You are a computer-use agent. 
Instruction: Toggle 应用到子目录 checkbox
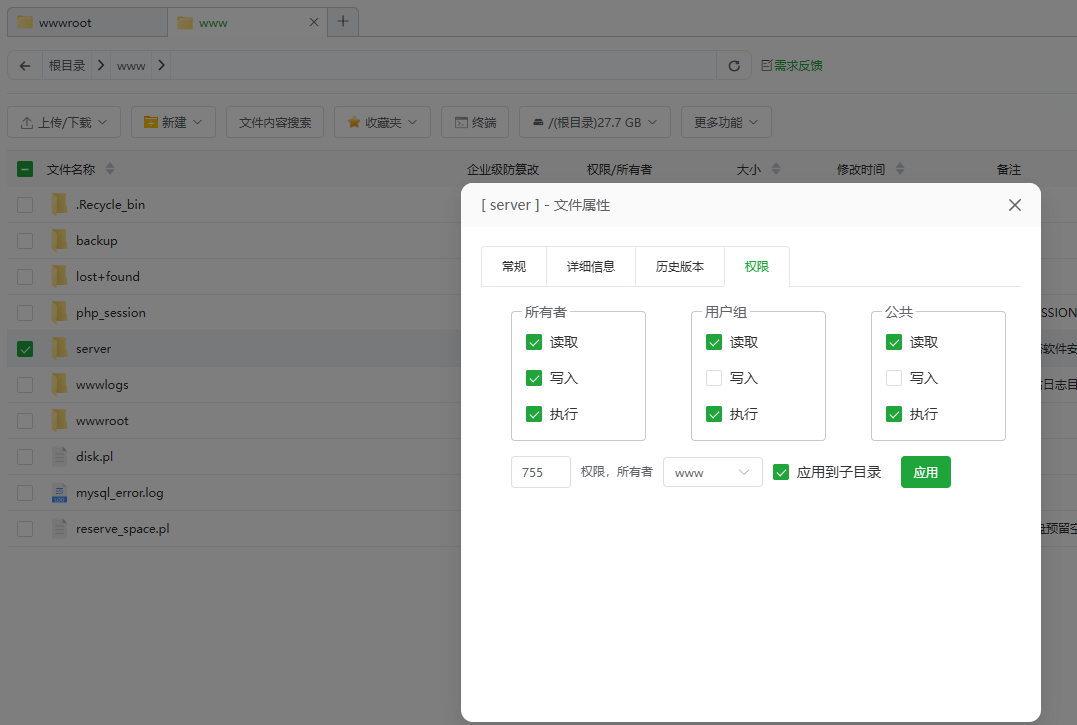click(x=782, y=472)
